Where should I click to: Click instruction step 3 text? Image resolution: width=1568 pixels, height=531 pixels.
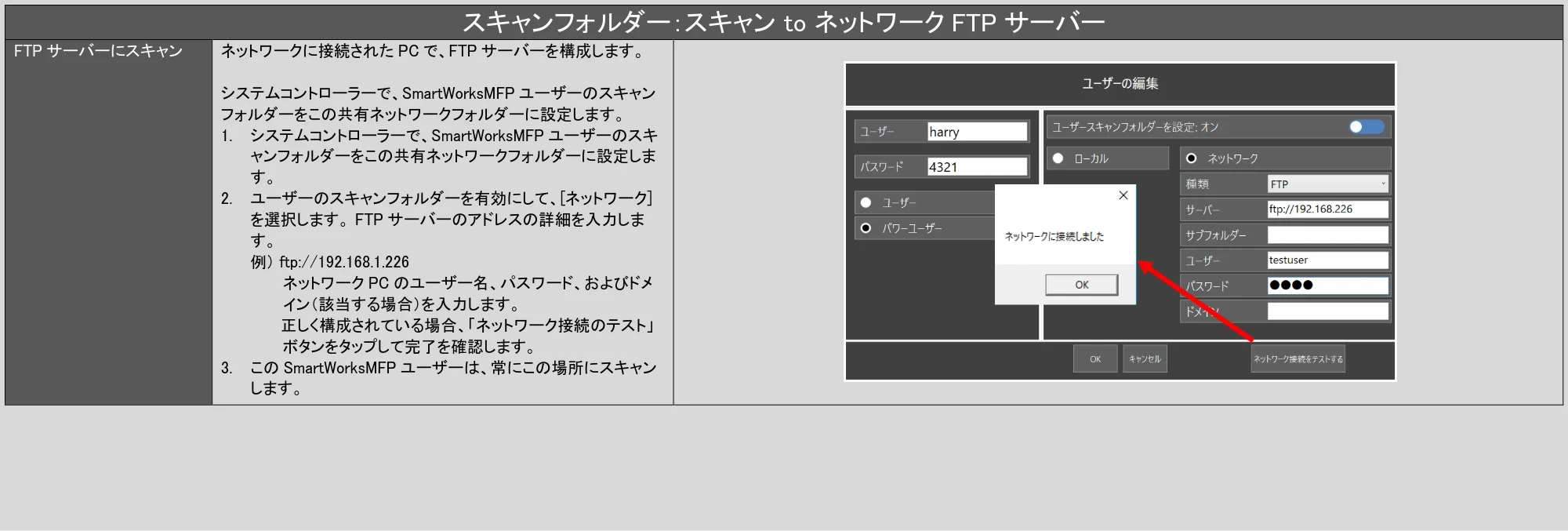click(x=452, y=377)
